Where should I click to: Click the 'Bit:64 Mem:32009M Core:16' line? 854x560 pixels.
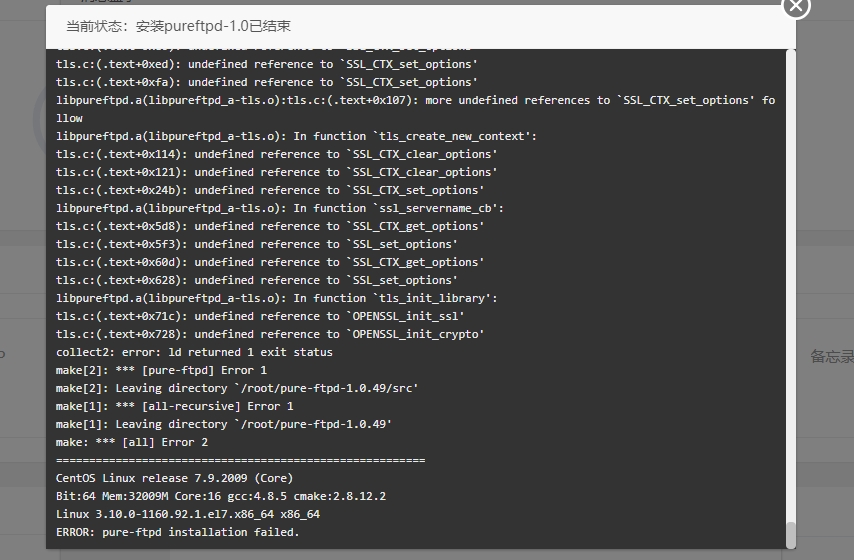[221, 496]
